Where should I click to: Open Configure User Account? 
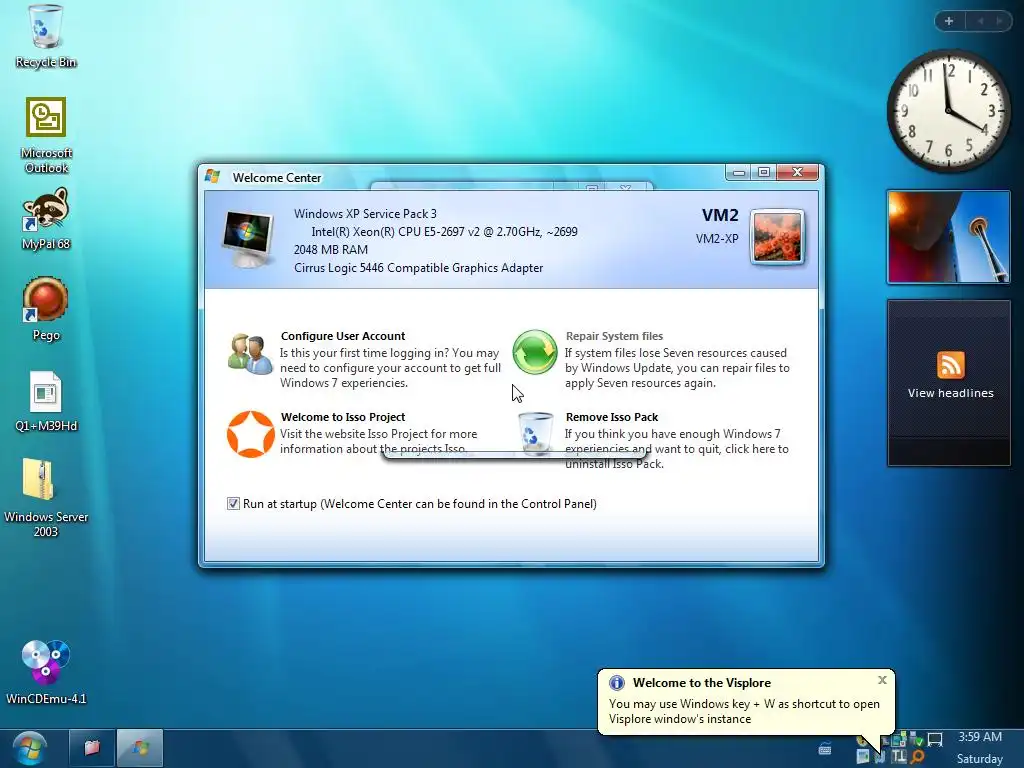tap(343, 336)
